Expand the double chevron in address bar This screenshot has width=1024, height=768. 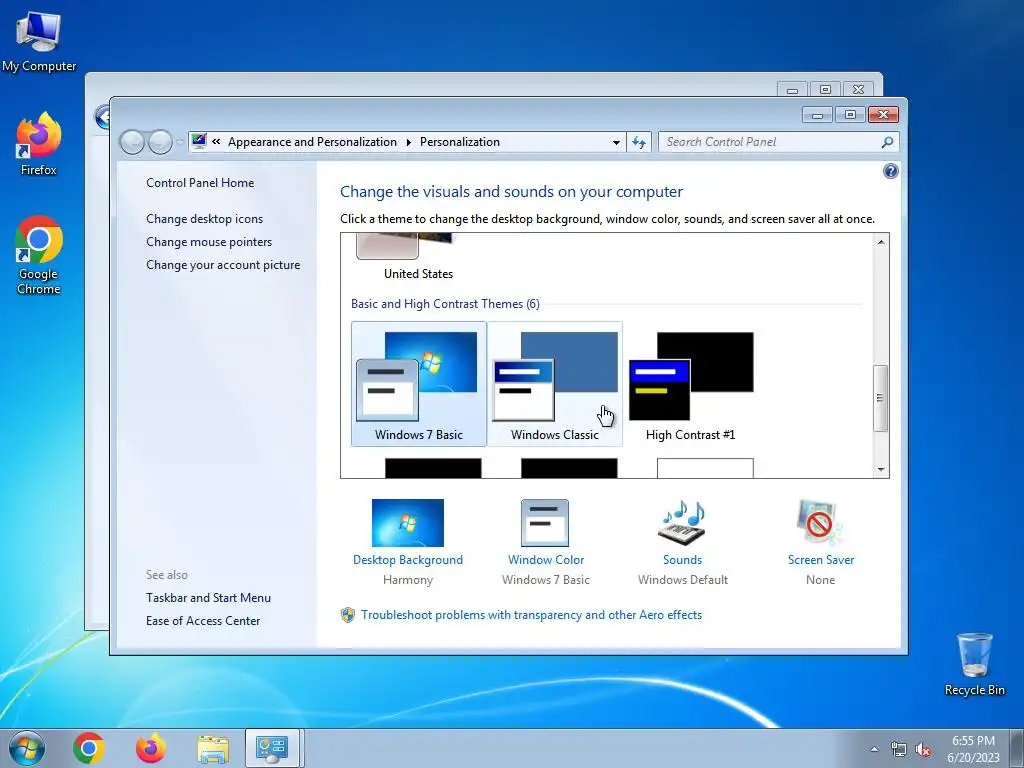(x=216, y=141)
